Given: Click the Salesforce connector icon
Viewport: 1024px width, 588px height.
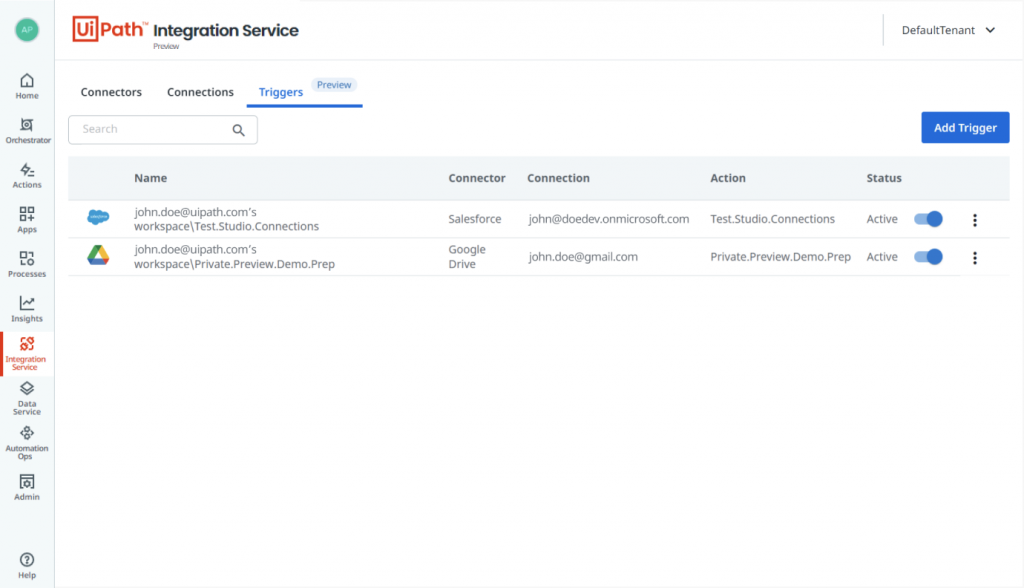Looking at the screenshot, I should [98, 217].
